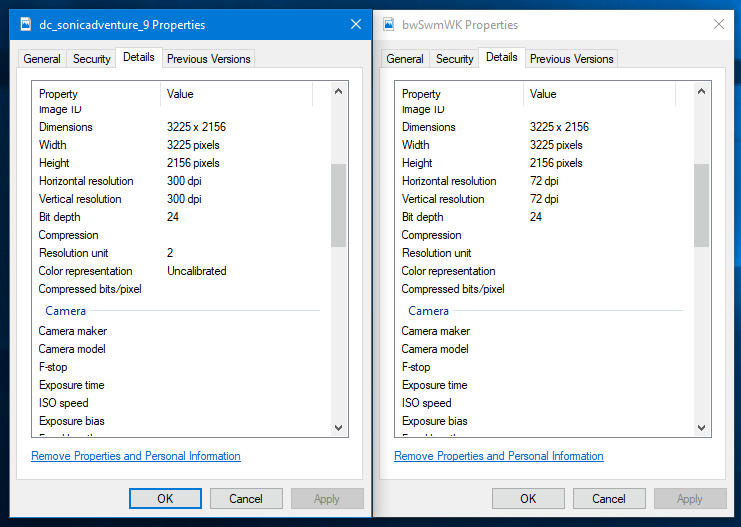Click Remove Properties link in left dialog
The image size is (741, 527).
(136, 456)
